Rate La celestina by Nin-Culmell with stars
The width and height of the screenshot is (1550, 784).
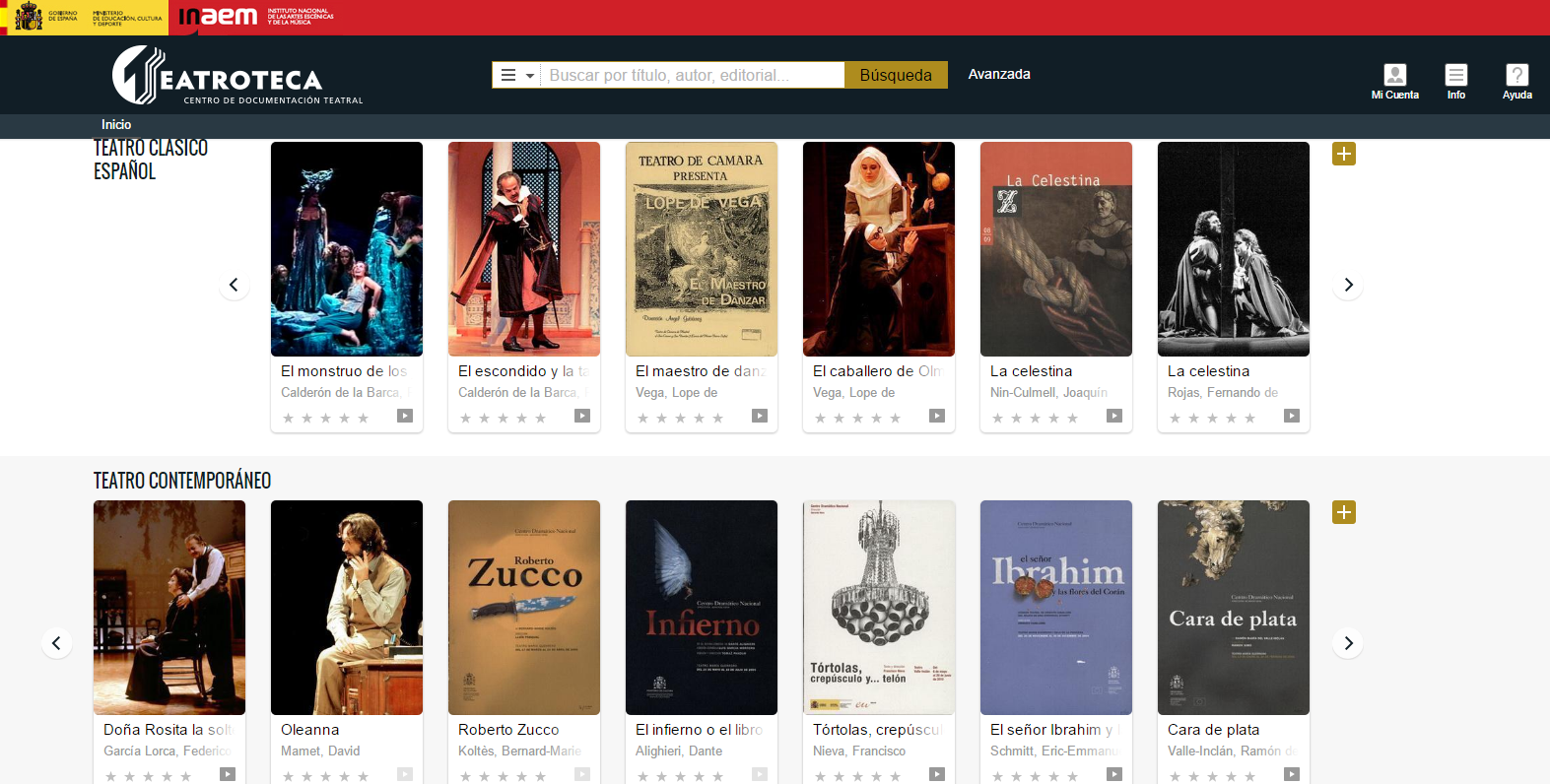(x=1035, y=419)
